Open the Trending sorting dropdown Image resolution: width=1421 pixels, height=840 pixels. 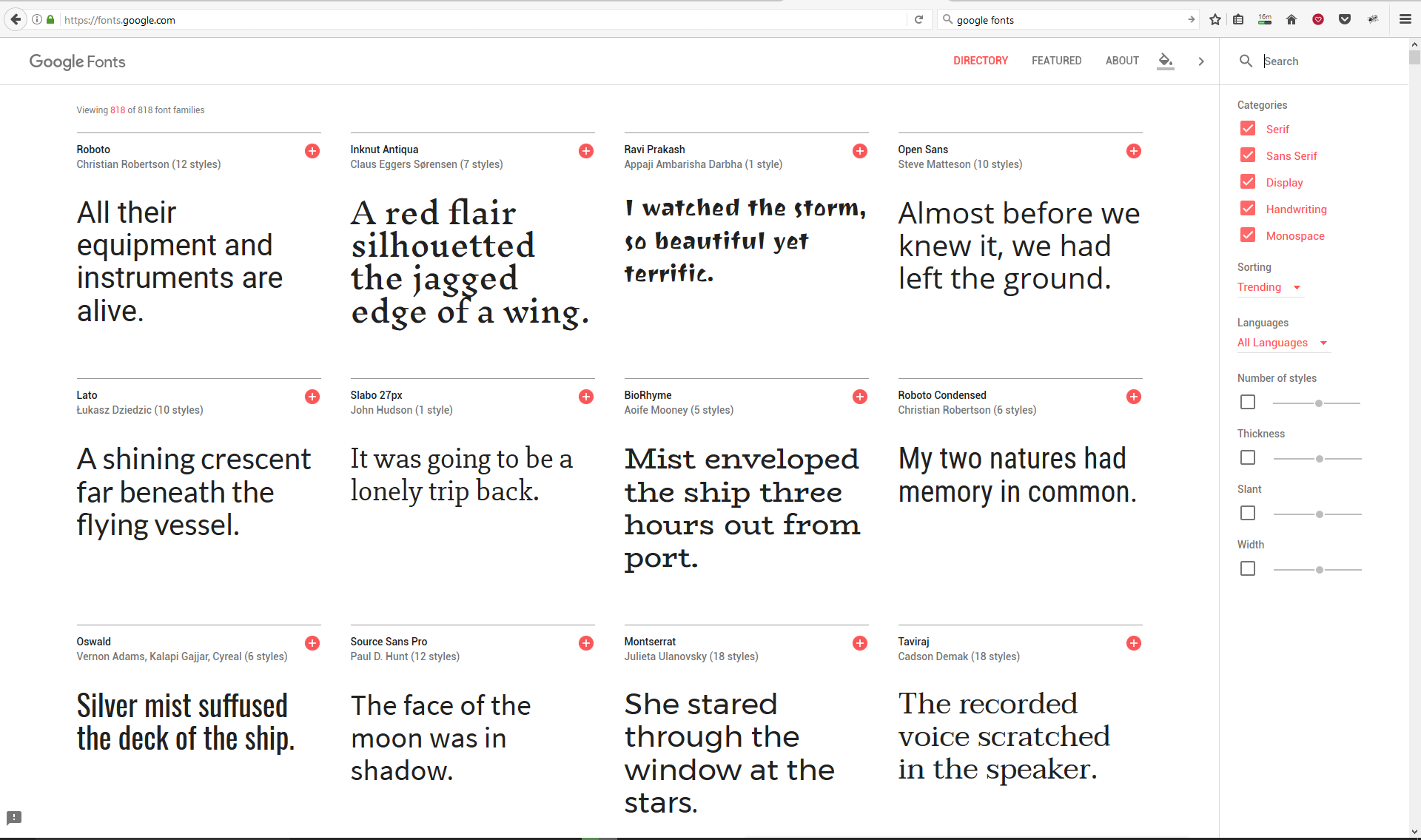click(1269, 287)
